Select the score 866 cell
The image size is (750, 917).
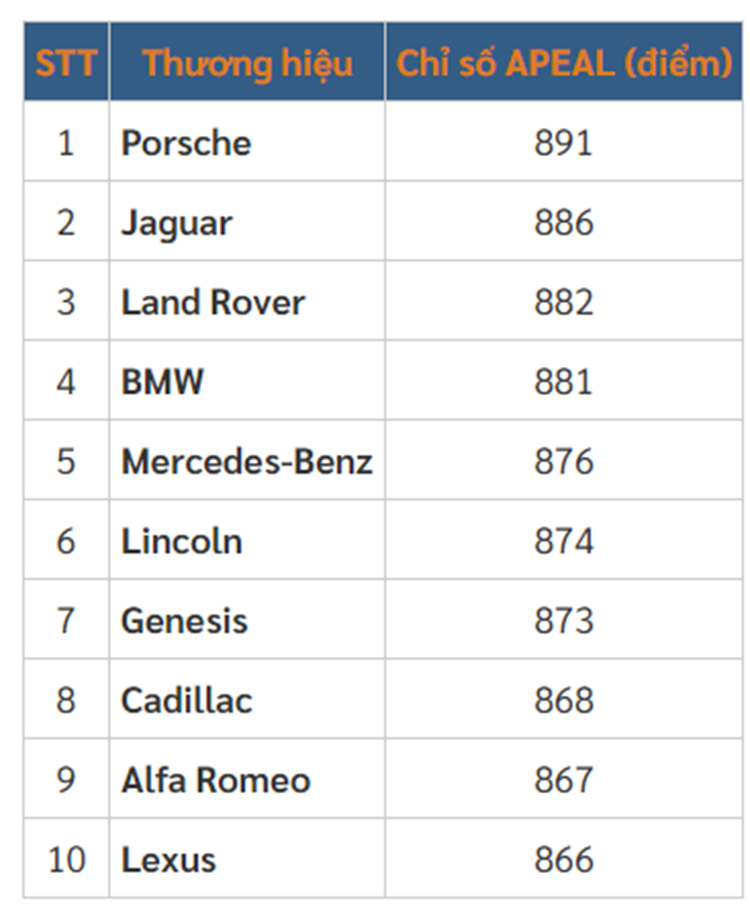[x=564, y=860]
